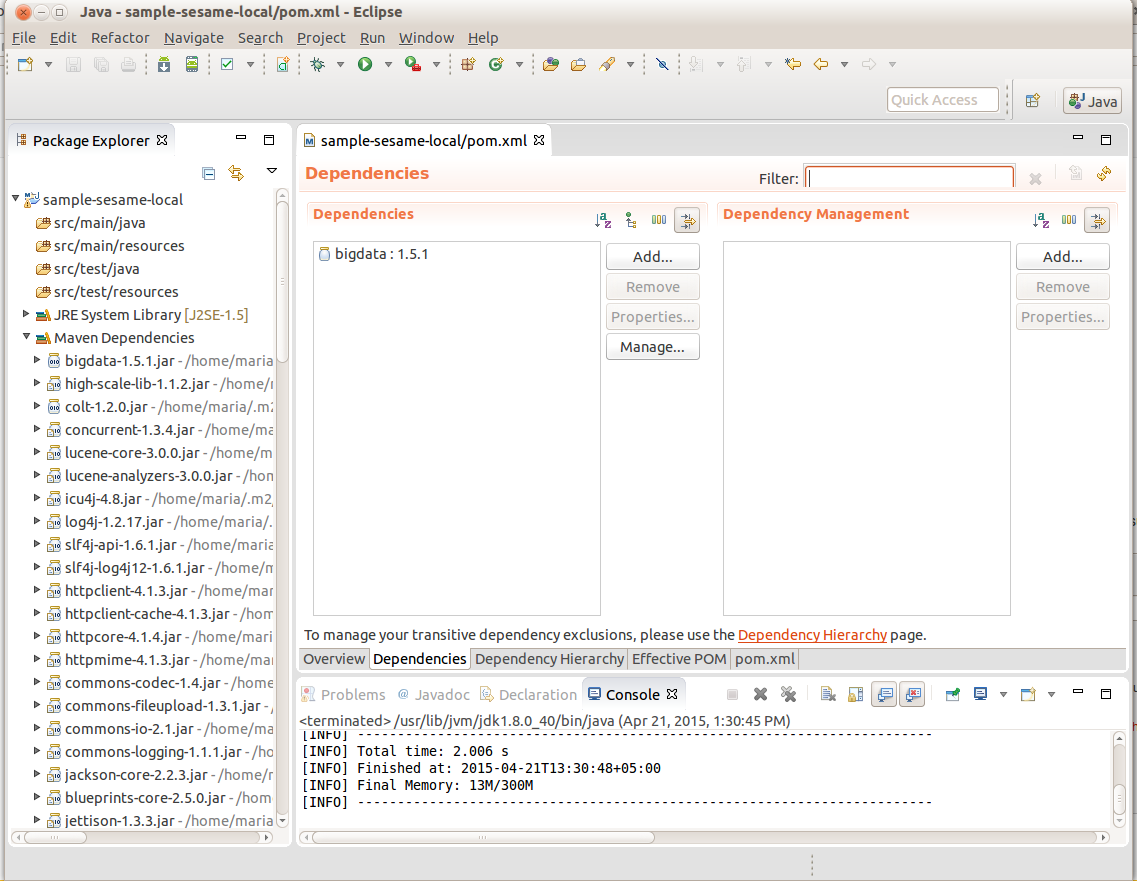Viewport: 1137px width, 881px height.
Task: Collapse All in Package Explorer
Action: tap(209, 173)
